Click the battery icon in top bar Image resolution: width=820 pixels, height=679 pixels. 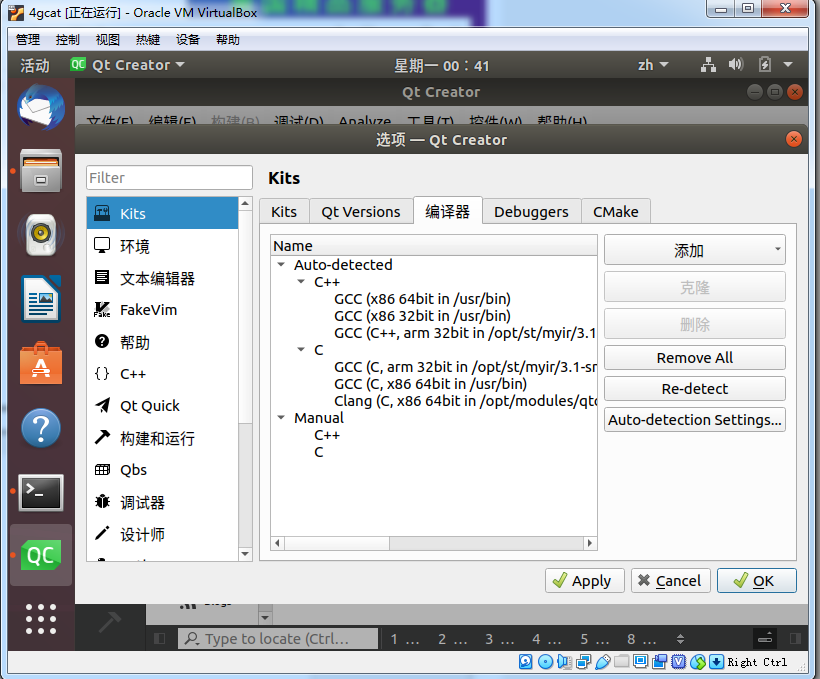point(765,65)
